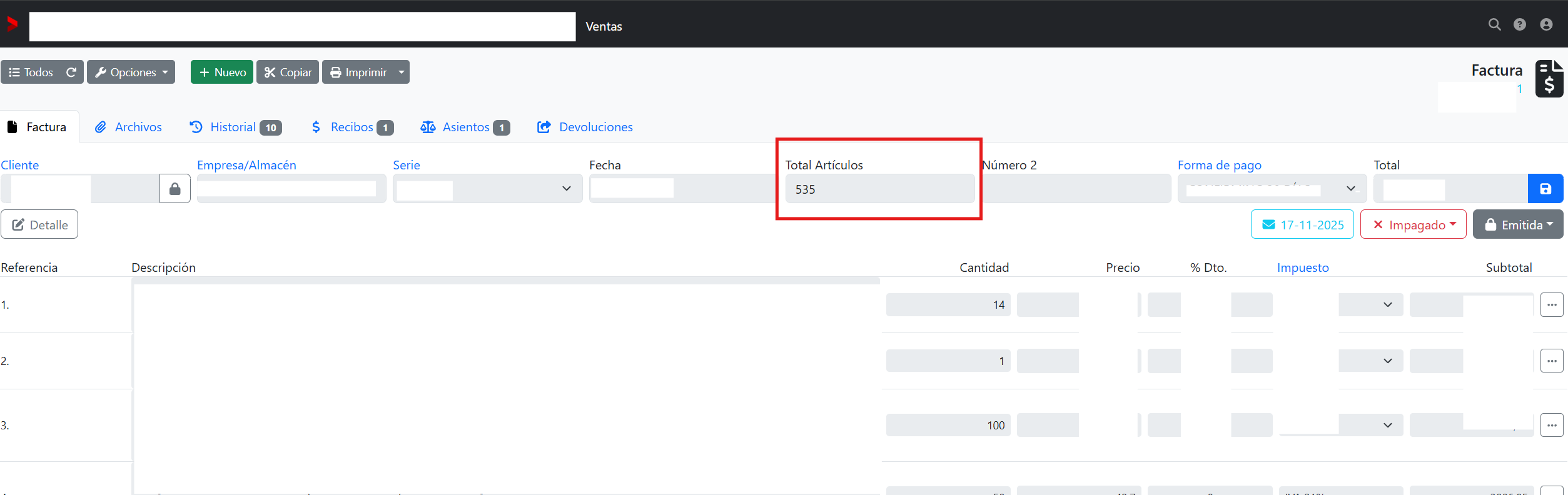Click the blue save disk icon
Viewport: 1568px width, 495px height.
click(1545, 189)
